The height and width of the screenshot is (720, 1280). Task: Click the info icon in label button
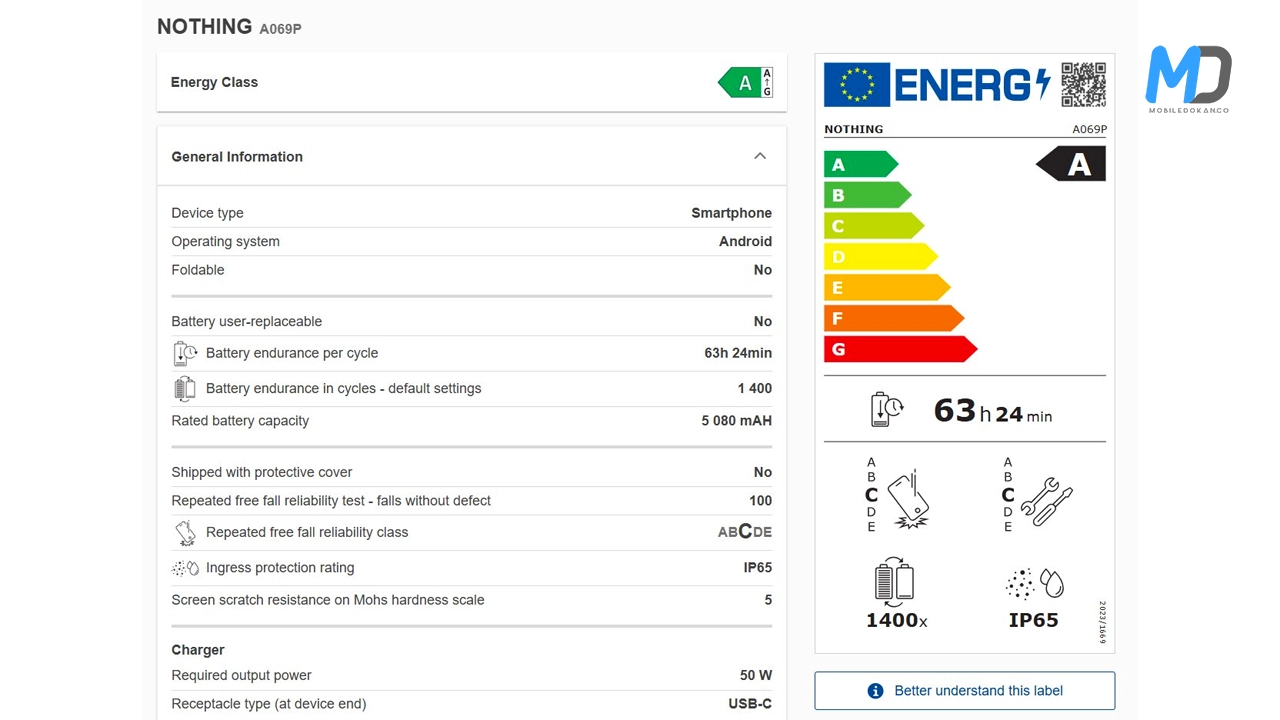875,691
